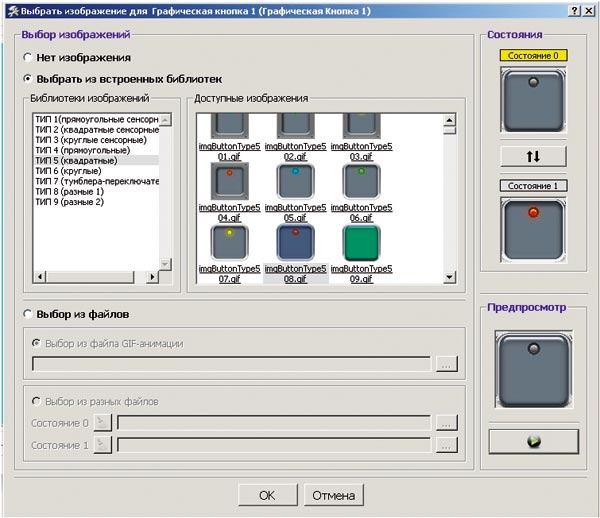Select the imgButtonType501.gif thumbnail
This screenshot has width=600, height=518.
point(230,126)
